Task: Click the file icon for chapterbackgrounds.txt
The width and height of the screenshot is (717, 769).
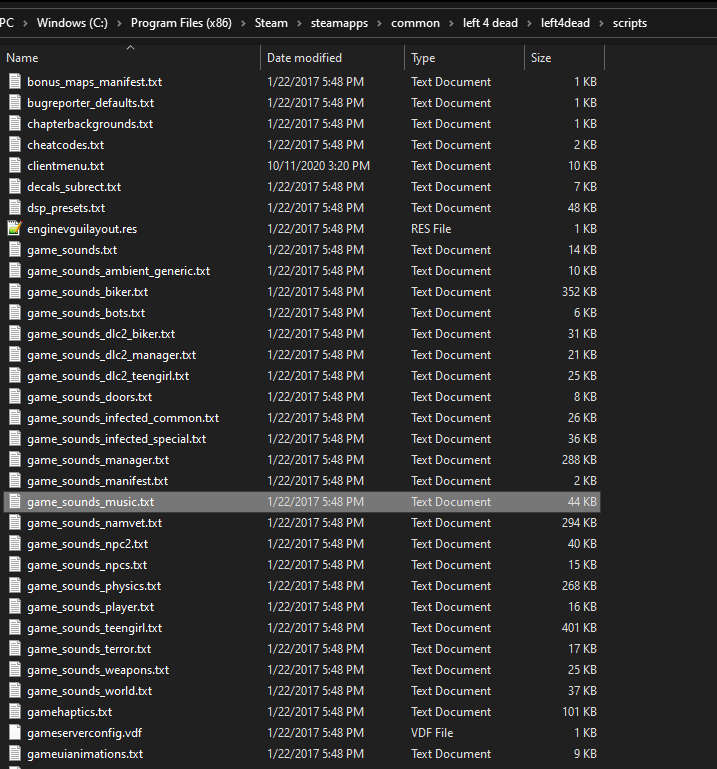Action: [x=15, y=124]
